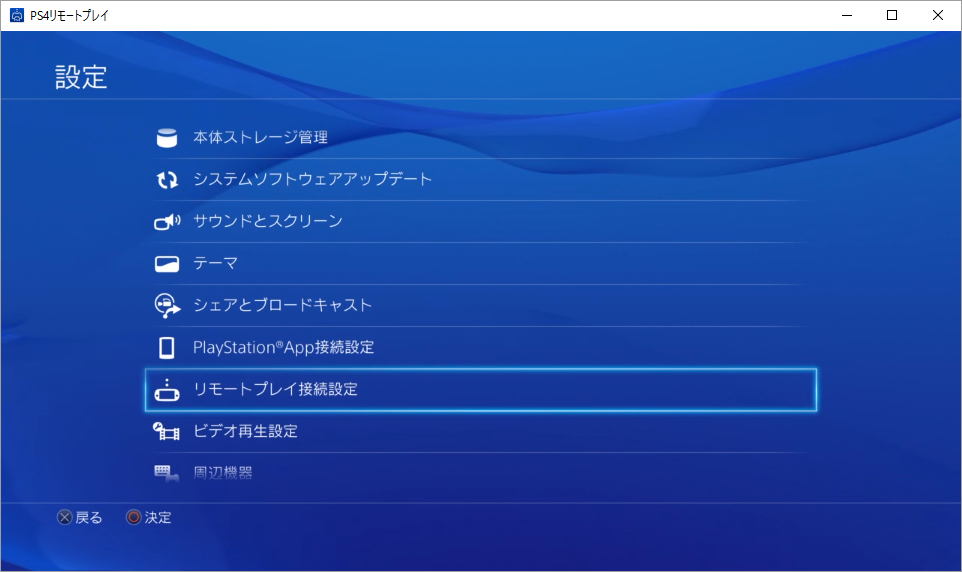This screenshot has width=962, height=572.
Task: Click the circle button icon for 決定
Action: tap(133, 517)
